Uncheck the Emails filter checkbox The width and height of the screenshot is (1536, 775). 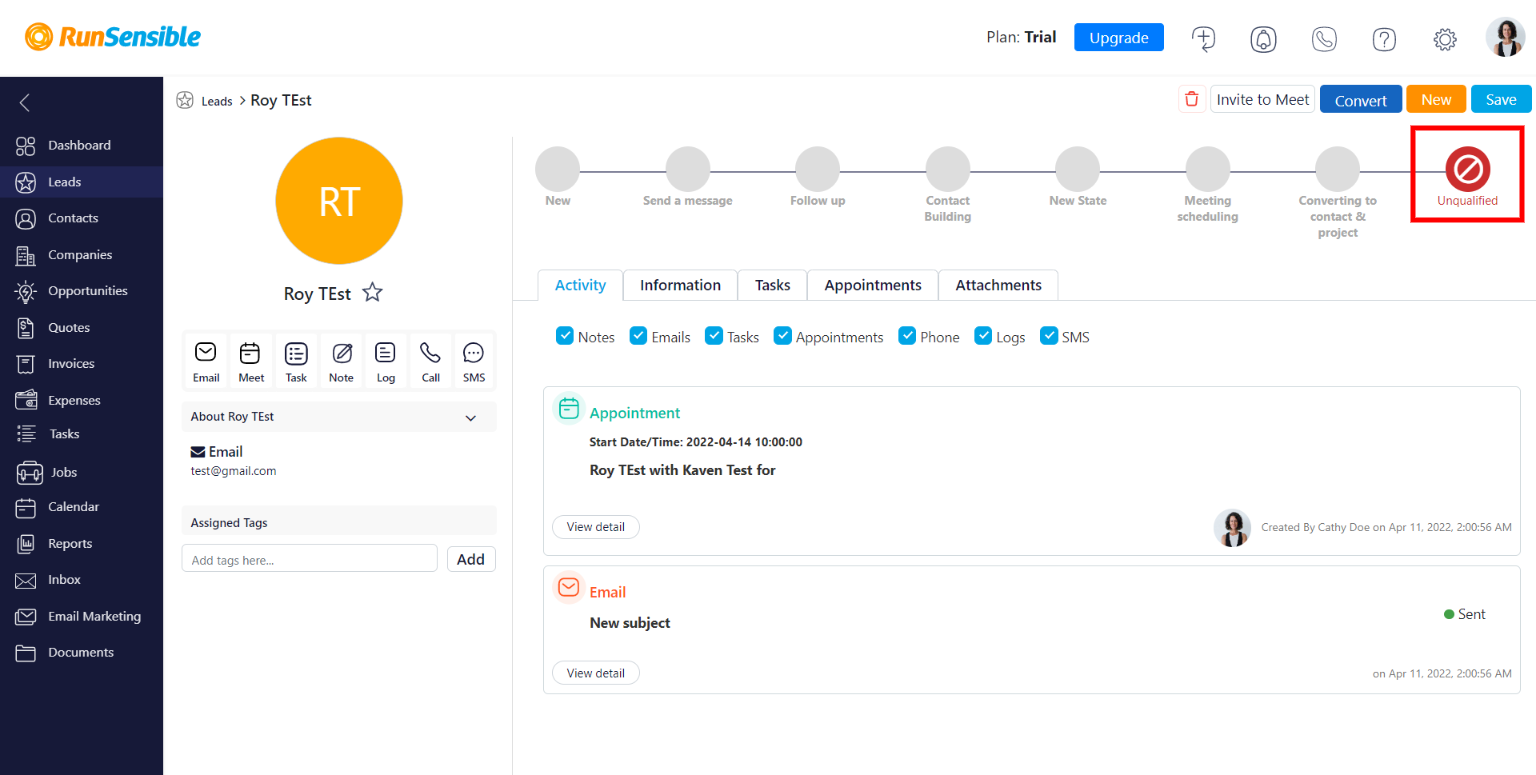point(638,335)
